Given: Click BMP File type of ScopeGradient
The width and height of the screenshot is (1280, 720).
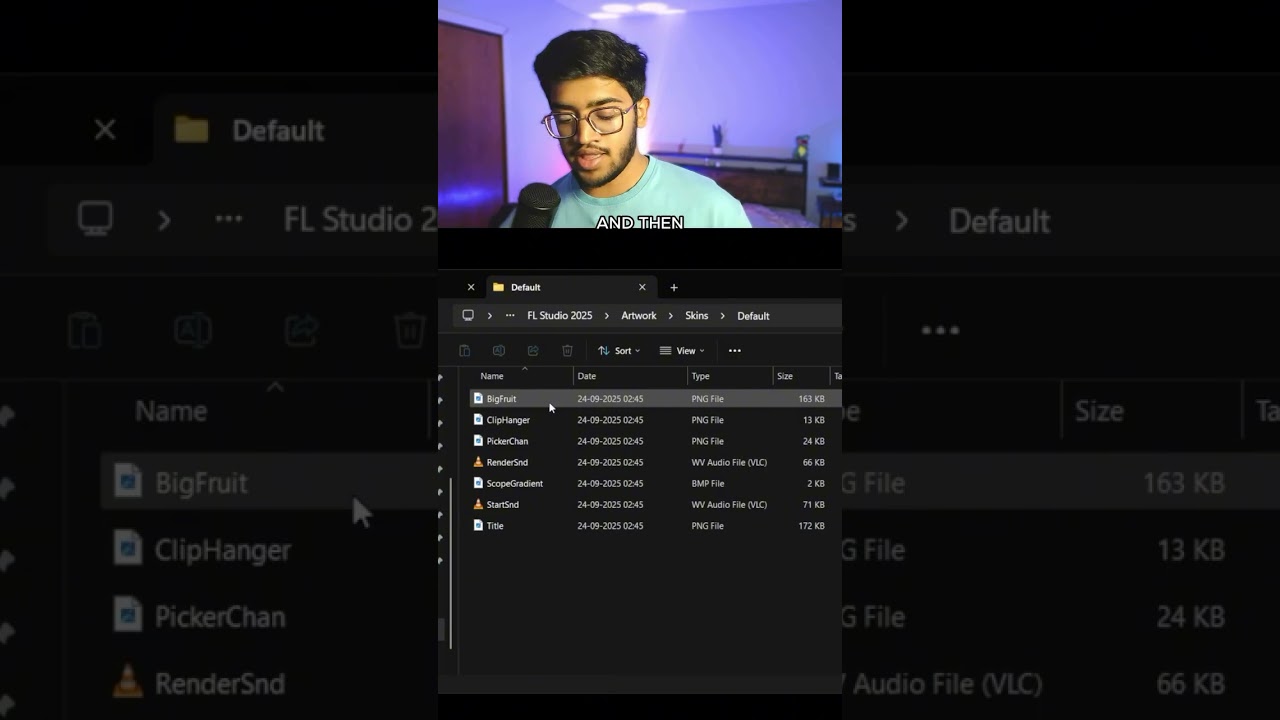Looking at the screenshot, I should tap(707, 483).
